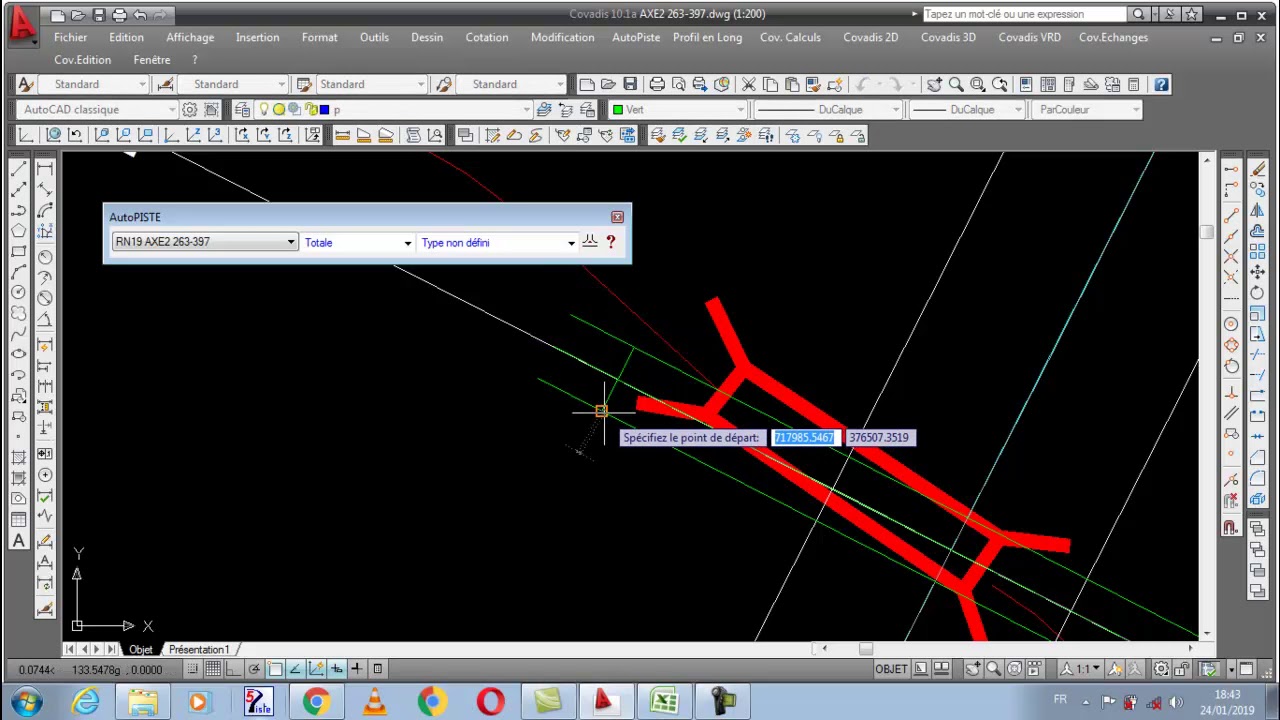Click the Print (plot) icon
The image size is (1280, 720).
click(x=657, y=84)
